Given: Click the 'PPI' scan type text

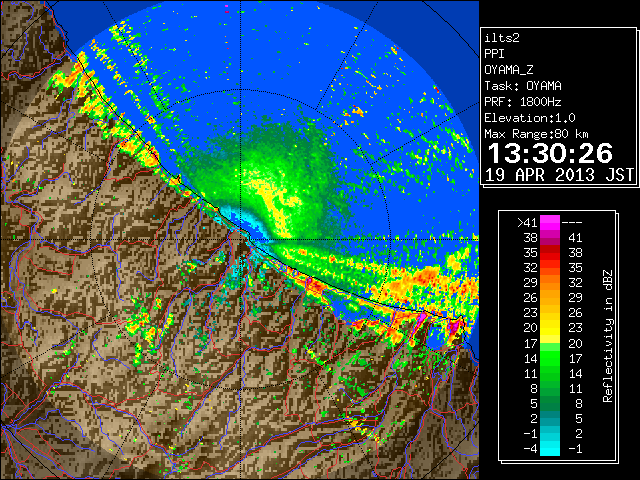Looking at the screenshot, I should point(494,54).
